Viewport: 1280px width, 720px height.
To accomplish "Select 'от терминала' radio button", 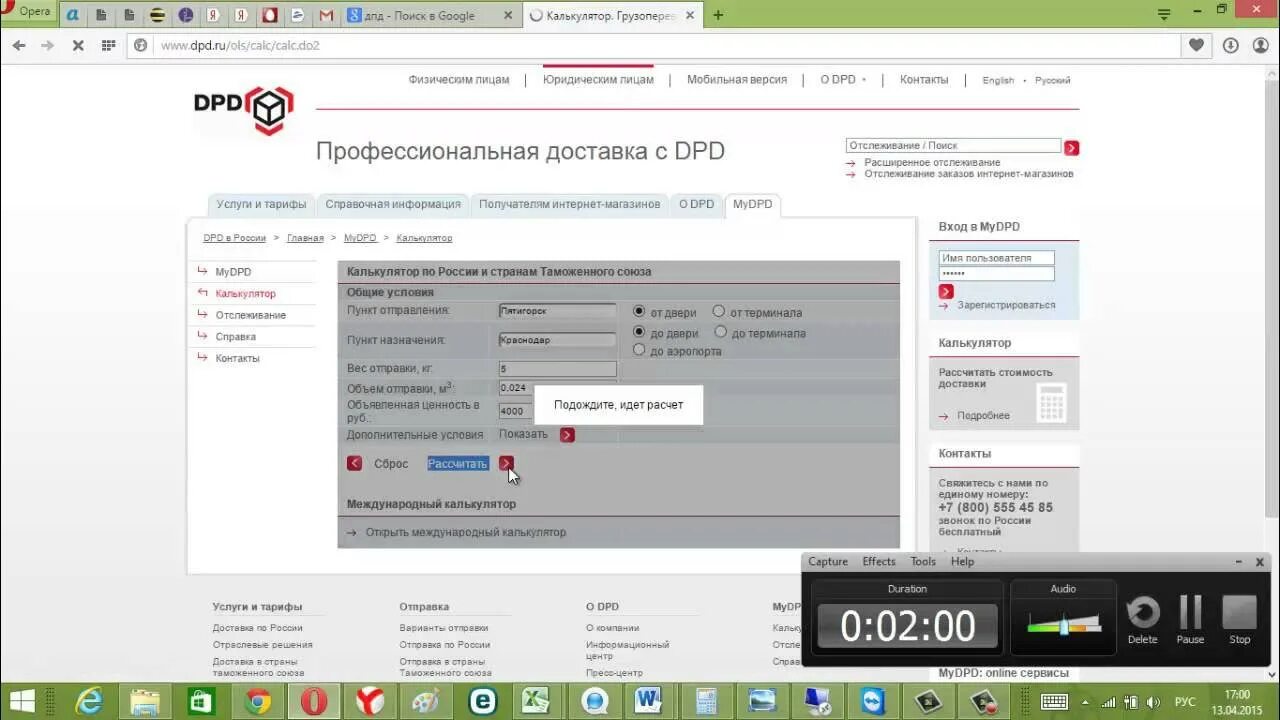I will click(719, 311).
